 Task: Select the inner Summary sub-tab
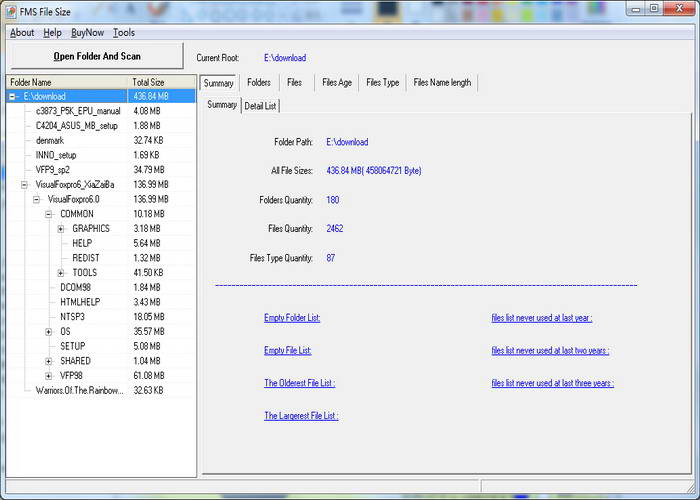pos(222,105)
